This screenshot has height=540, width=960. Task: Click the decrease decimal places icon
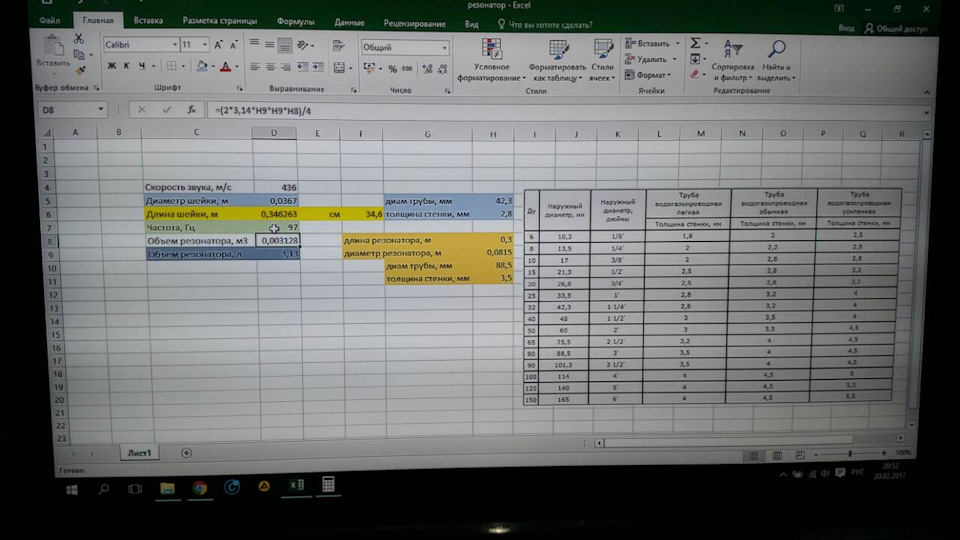click(442, 69)
